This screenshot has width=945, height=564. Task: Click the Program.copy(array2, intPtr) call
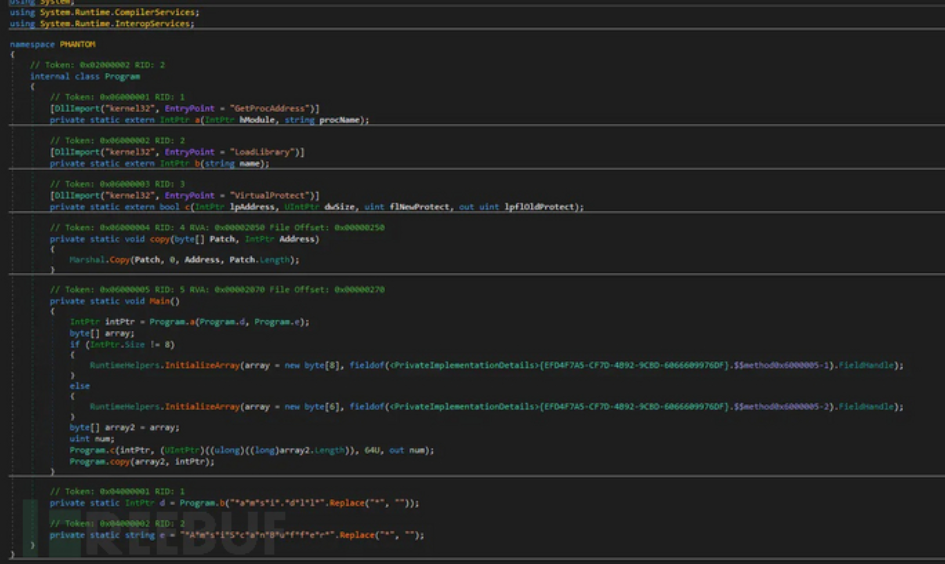(x=141, y=460)
